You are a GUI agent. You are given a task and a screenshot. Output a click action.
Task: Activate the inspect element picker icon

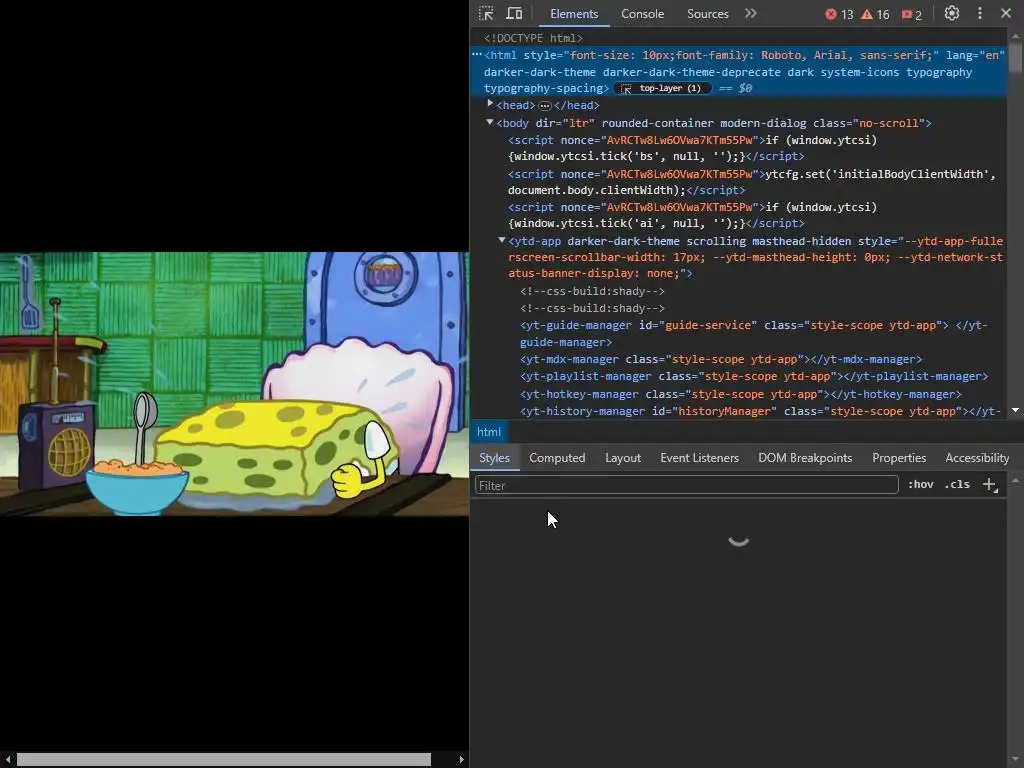486,14
